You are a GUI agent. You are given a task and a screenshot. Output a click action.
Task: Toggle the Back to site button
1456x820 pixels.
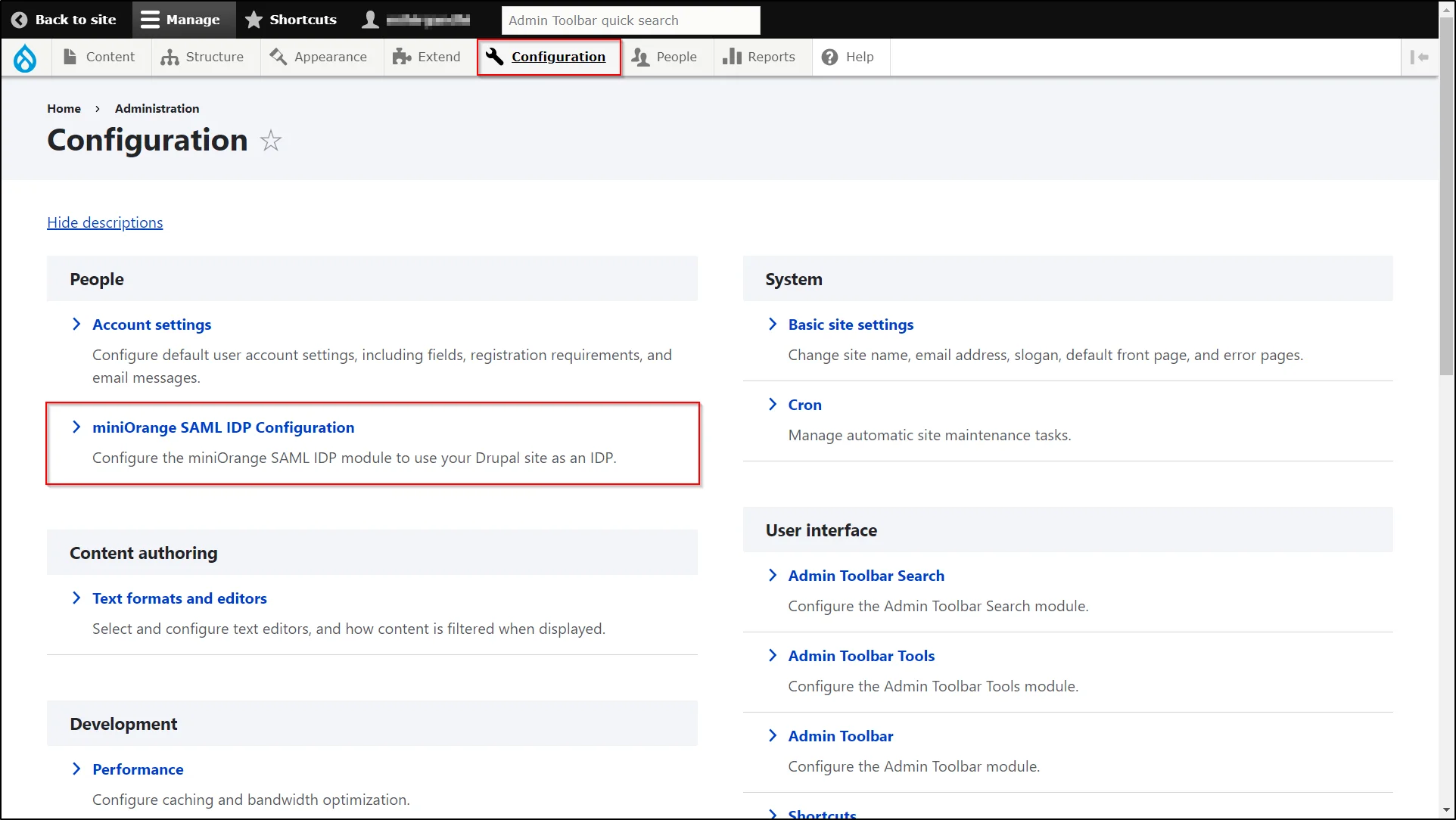pyautogui.click(x=65, y=18)
